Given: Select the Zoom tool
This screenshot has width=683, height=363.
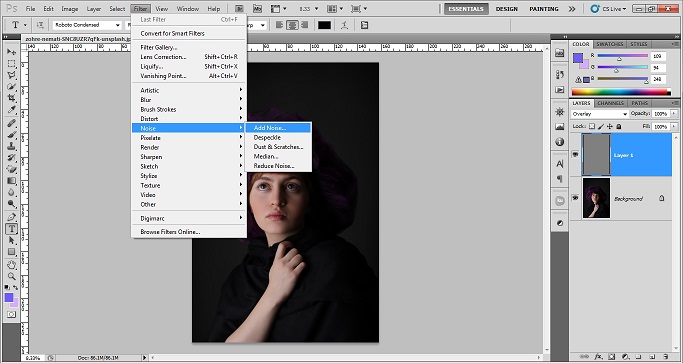Looking at the screenshot, I should pos(11,276).
